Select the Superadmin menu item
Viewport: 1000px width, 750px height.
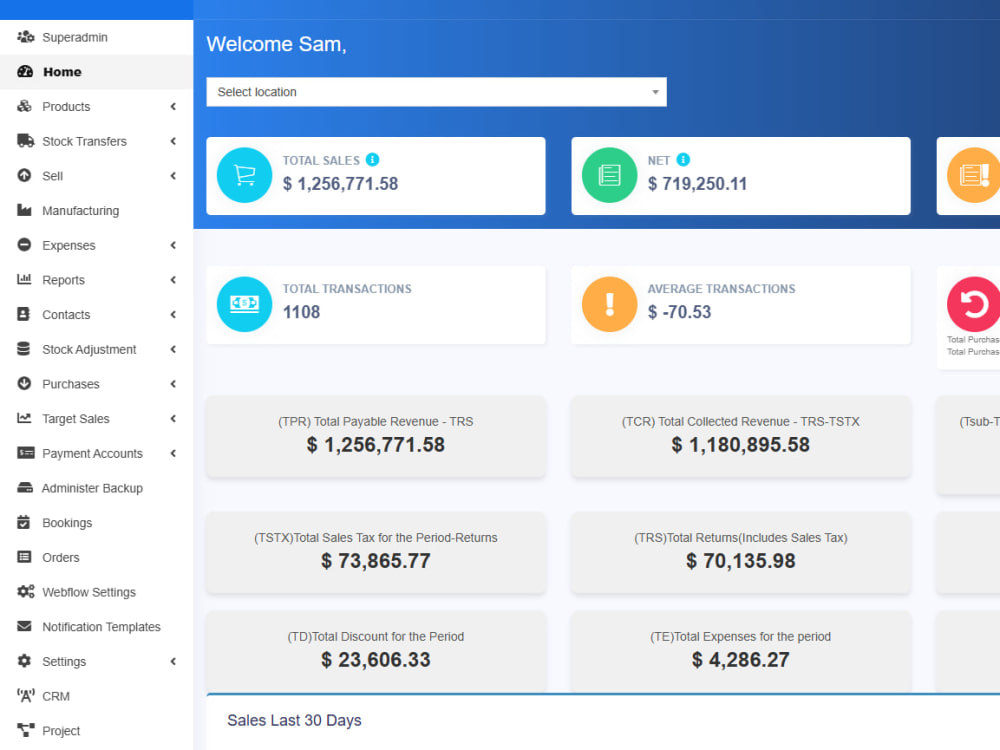coord(96,37)
